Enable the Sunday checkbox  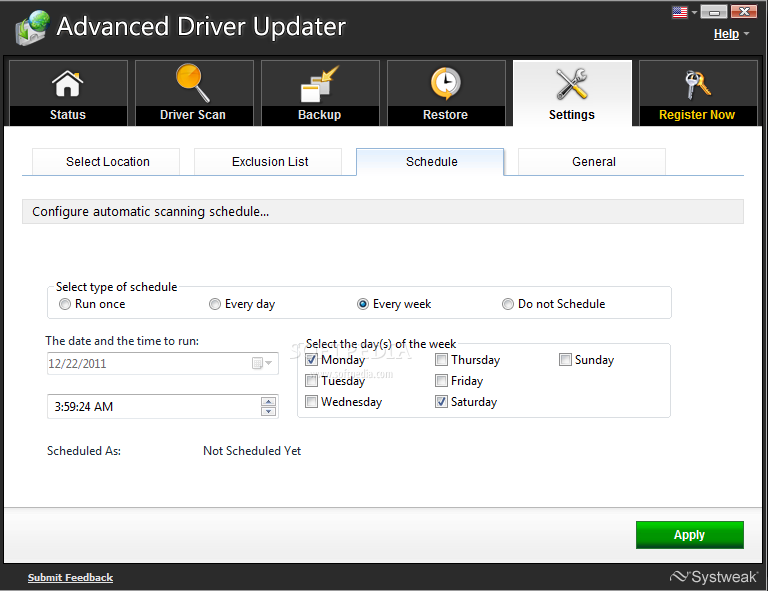coord(565,359)
